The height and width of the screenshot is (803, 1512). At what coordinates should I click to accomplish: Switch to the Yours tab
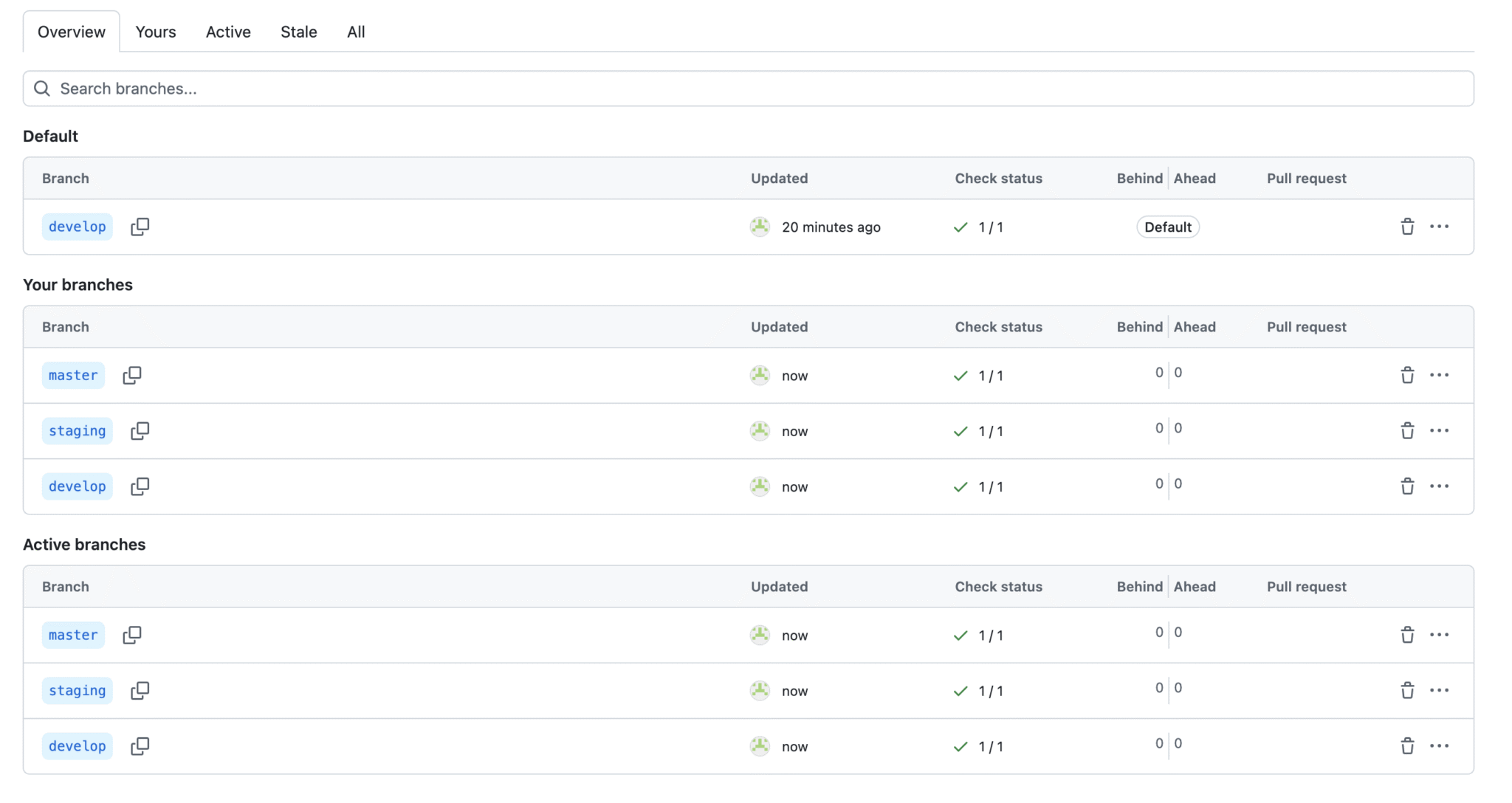tap(156, 32)
